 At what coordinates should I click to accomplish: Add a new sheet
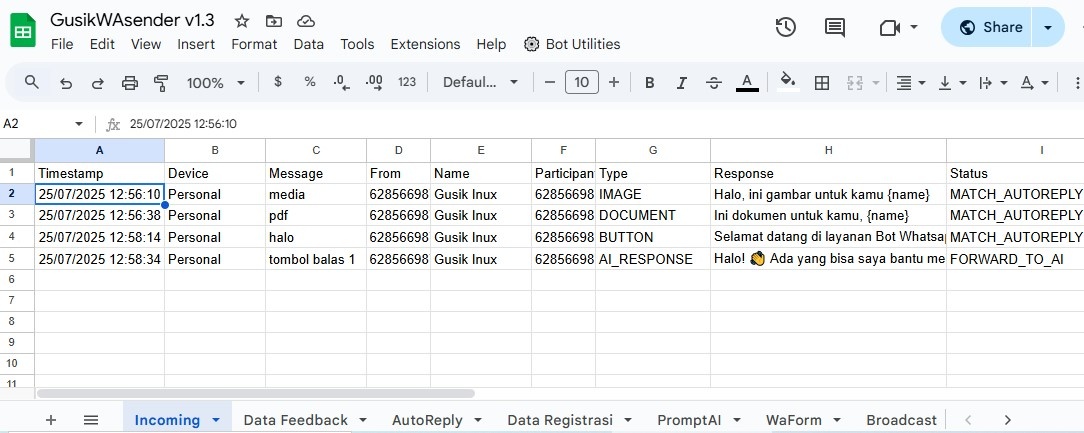click(x=50, y=420)
